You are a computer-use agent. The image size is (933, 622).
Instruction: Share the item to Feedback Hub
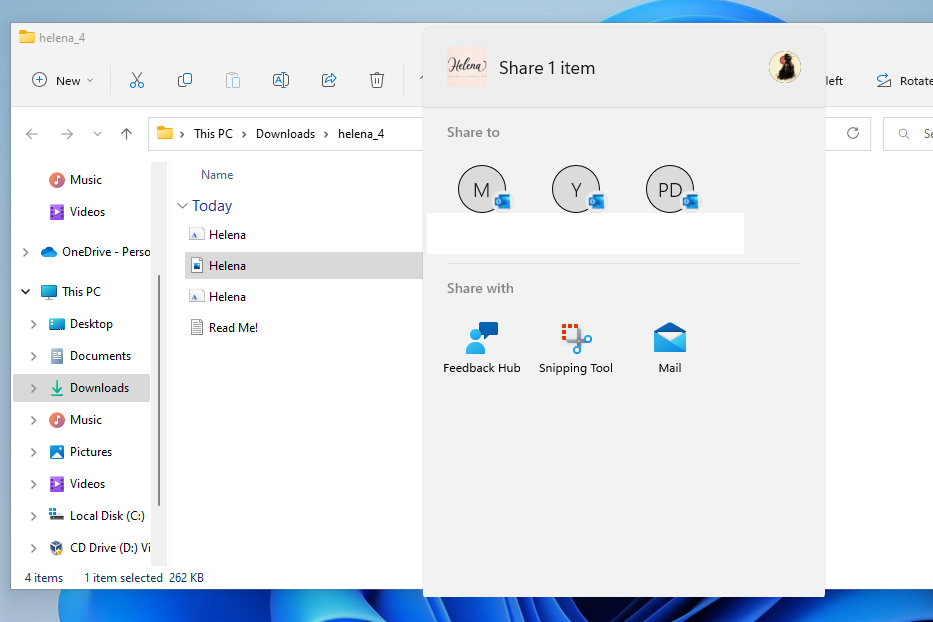pyautogui.click(x=481, y=340)
